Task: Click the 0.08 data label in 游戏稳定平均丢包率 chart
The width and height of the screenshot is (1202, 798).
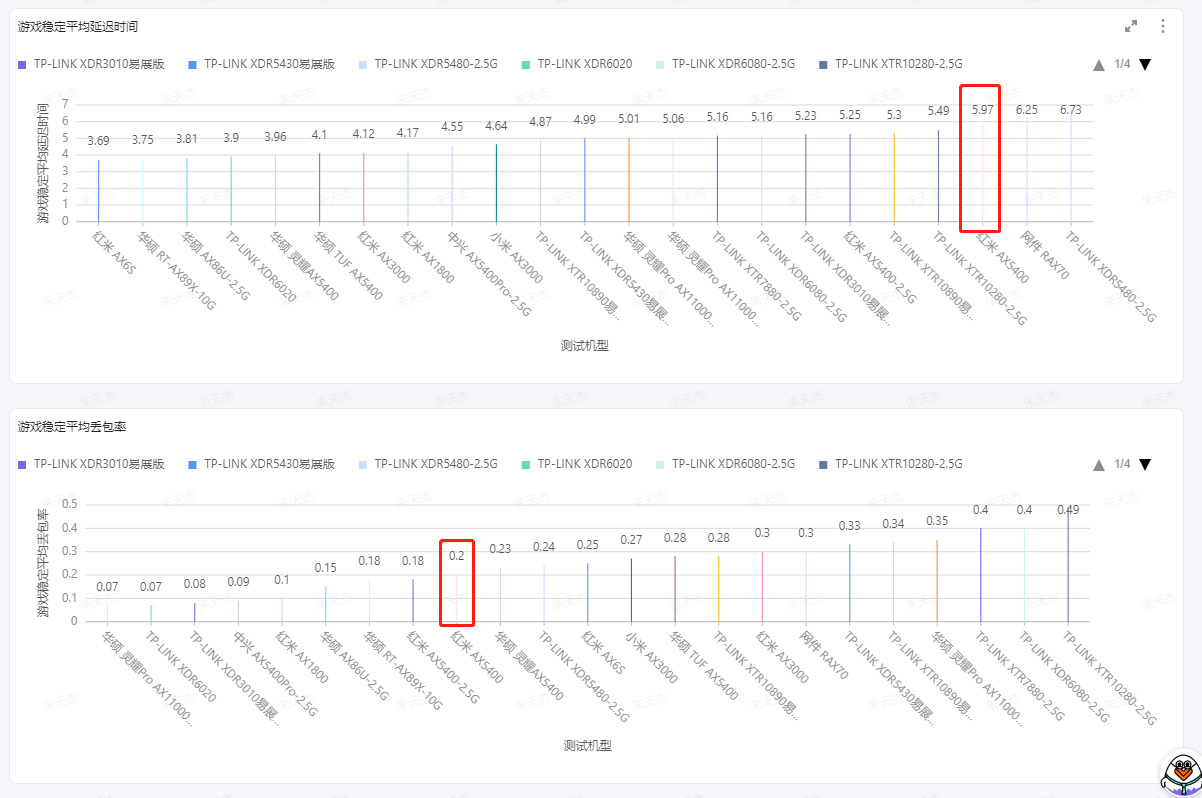Action: pos(195,583)
